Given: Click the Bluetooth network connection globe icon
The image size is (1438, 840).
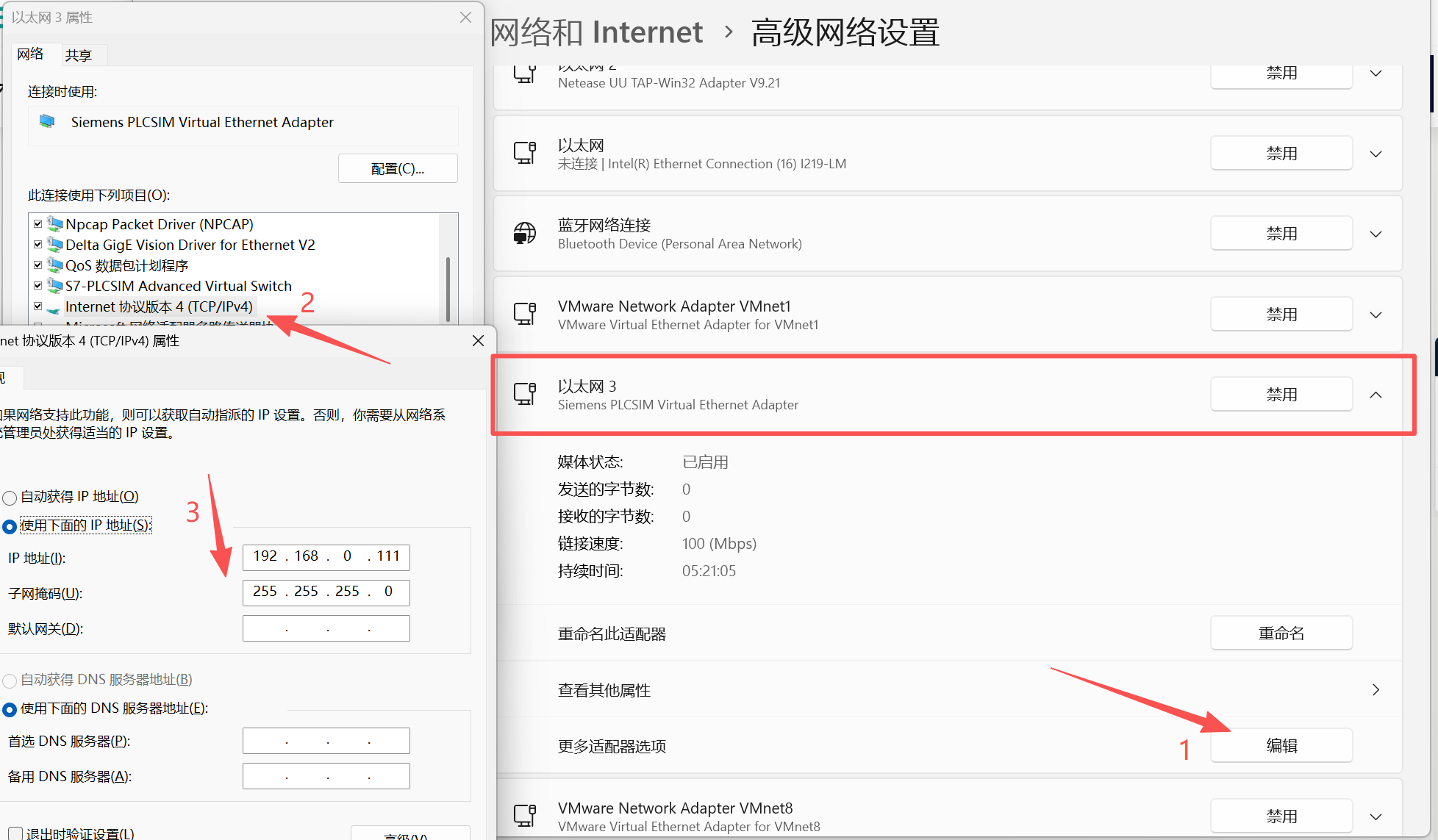Looking at the screenshot, I should pyautogui.click(x=525, y=234).
